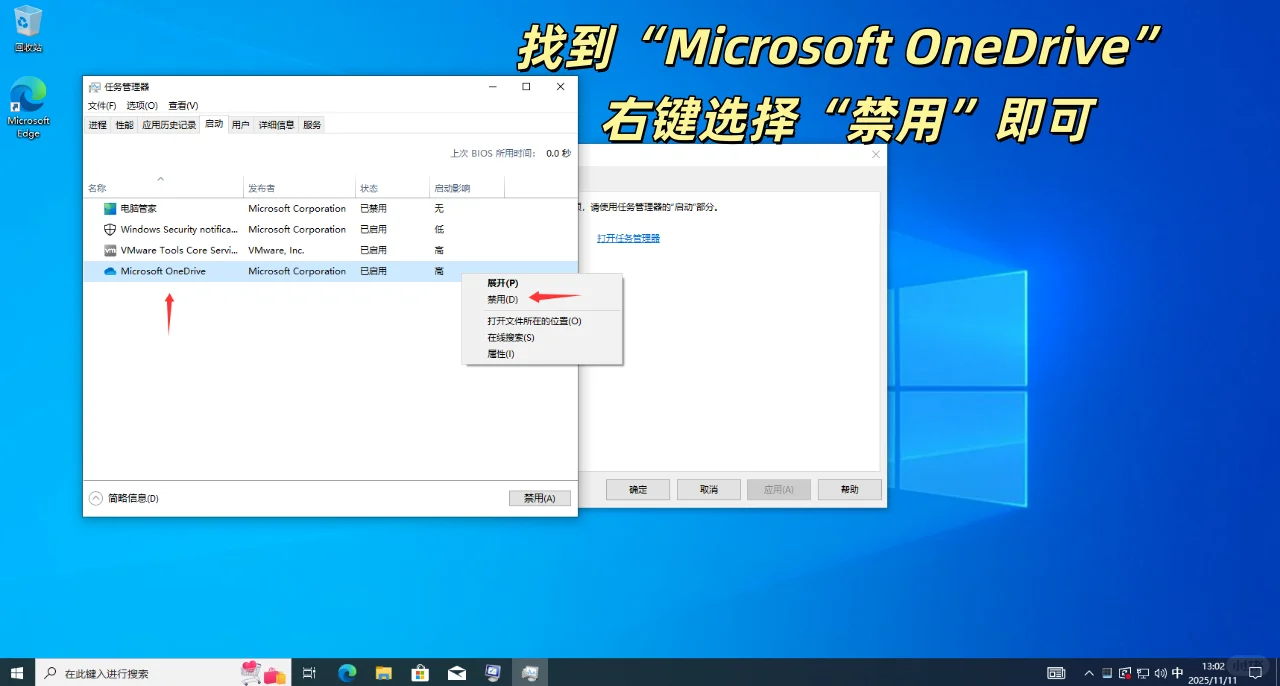Click Cancel (取消) in the background dialog
This screenshot has width=1280, height=686.
pyautogui.click(x=709, y=489)
